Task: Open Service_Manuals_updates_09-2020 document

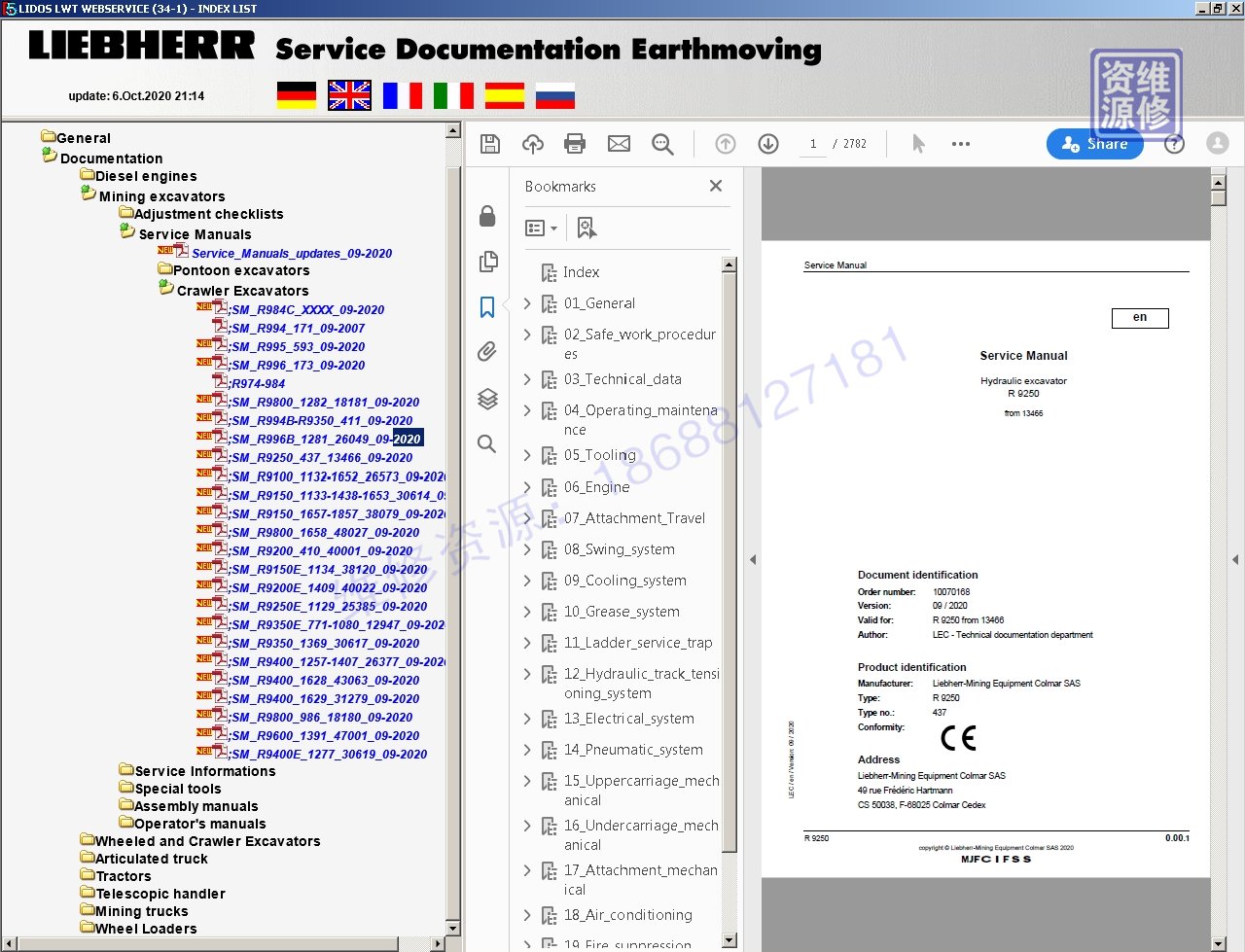Action: pyautogui.click(x=292, y=253)
